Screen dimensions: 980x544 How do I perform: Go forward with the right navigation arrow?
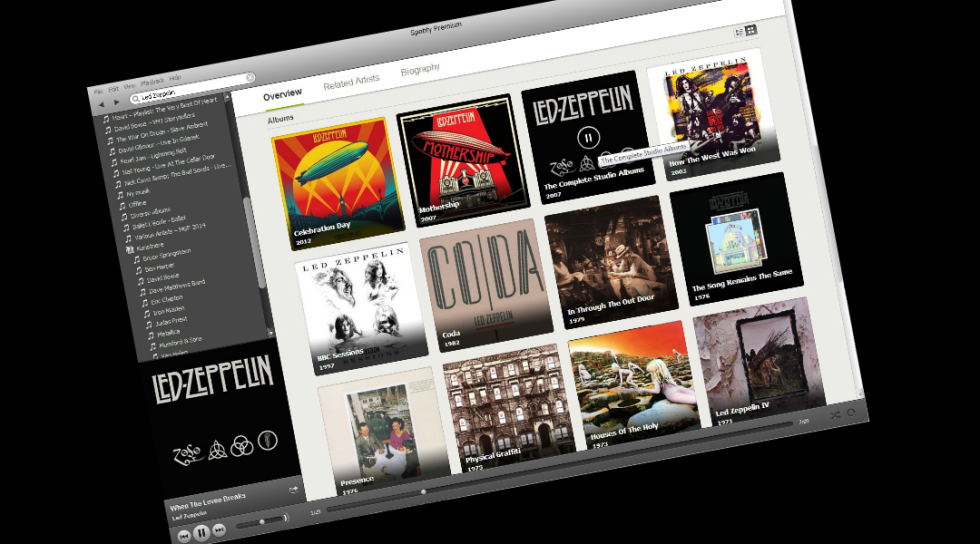116,102
